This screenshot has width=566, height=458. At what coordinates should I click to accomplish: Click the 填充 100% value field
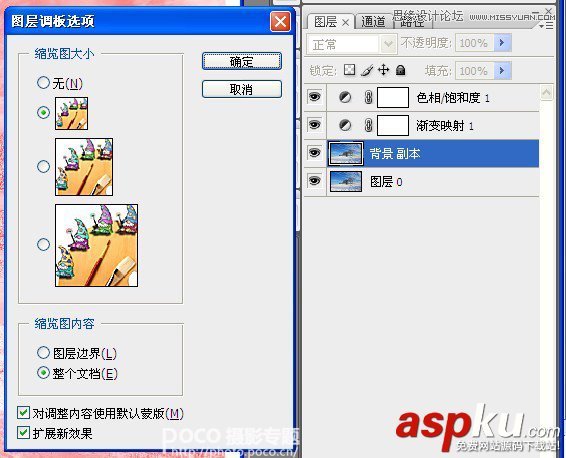pyautogui.click(x=474, y=70)
